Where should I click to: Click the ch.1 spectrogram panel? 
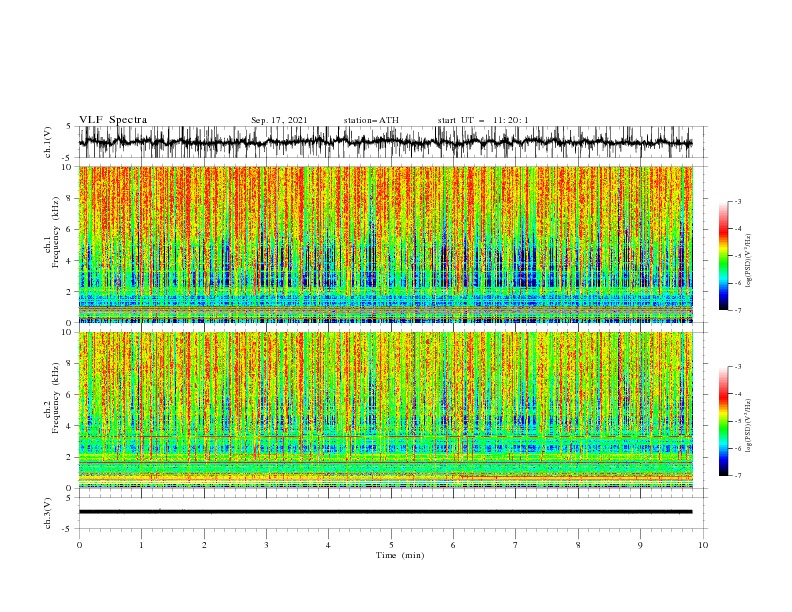(386, 244)
